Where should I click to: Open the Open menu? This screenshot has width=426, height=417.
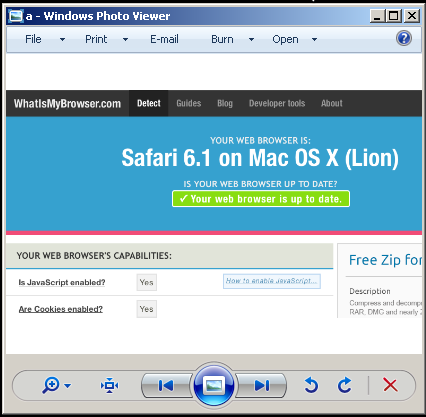pos(285,39)
